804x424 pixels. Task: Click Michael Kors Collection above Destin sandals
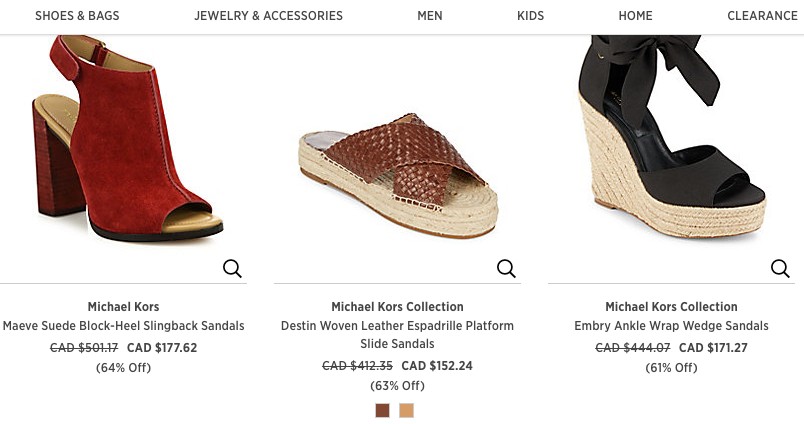(397, 307)
